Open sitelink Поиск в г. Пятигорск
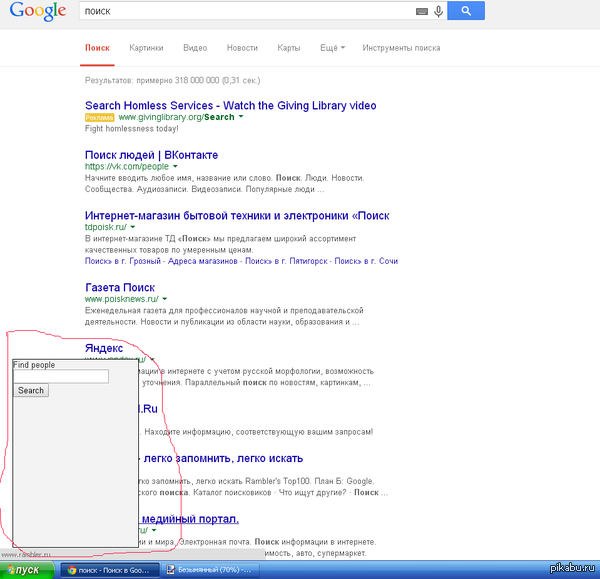 tap(286, 261)
